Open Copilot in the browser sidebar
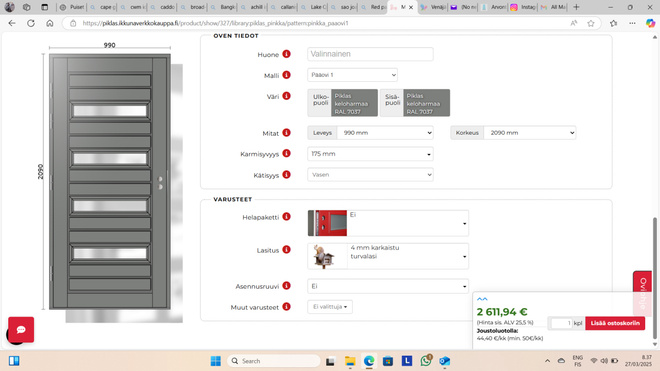660x371 pixels. [x=650, y=23]
